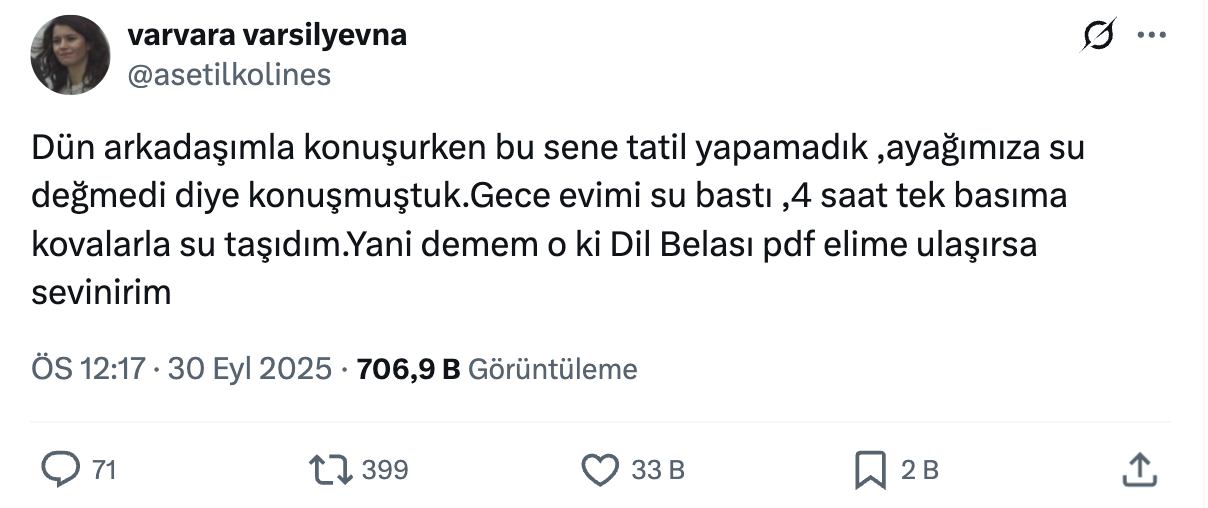The image size is (1208, 508).
Task: Click the 706,9 B views figure
Action: [408, 369]
